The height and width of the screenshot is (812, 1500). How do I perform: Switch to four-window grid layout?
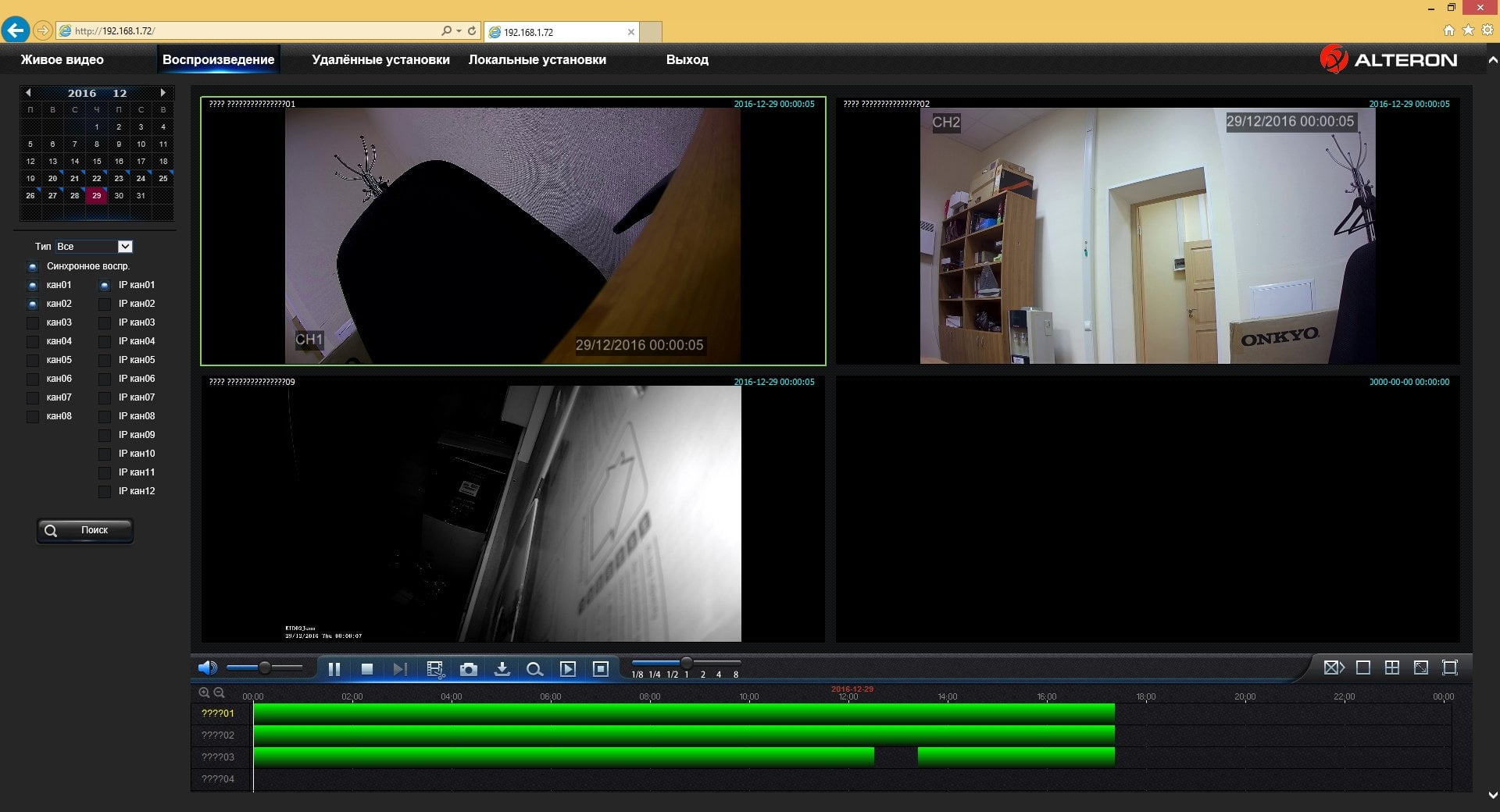click(1392, 668)
